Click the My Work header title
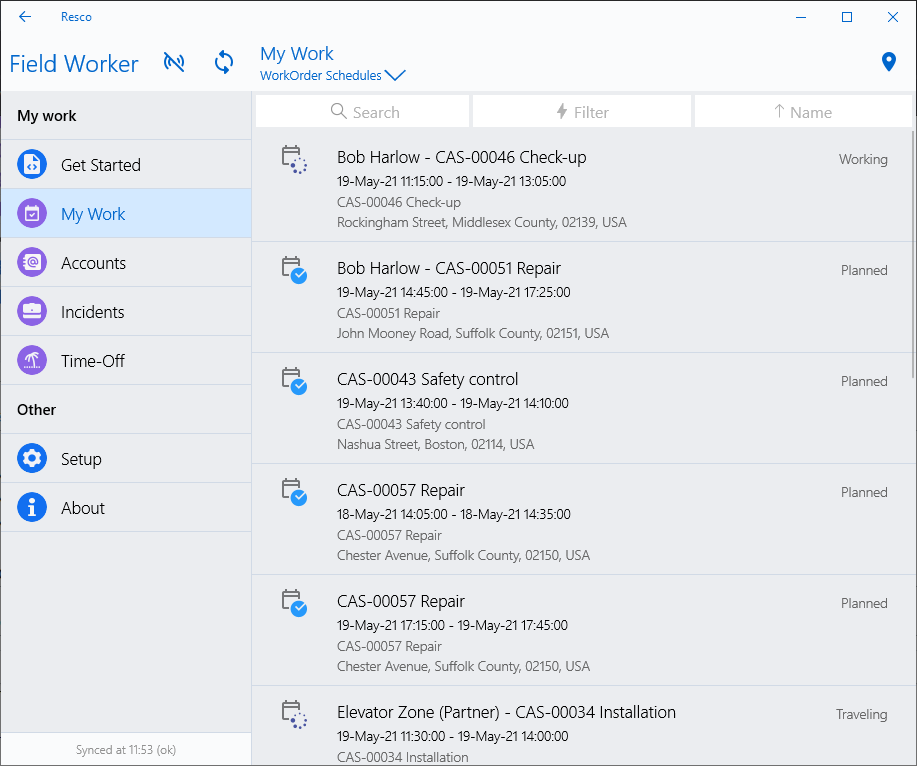The image size is (917, 766). pos(297,54)
